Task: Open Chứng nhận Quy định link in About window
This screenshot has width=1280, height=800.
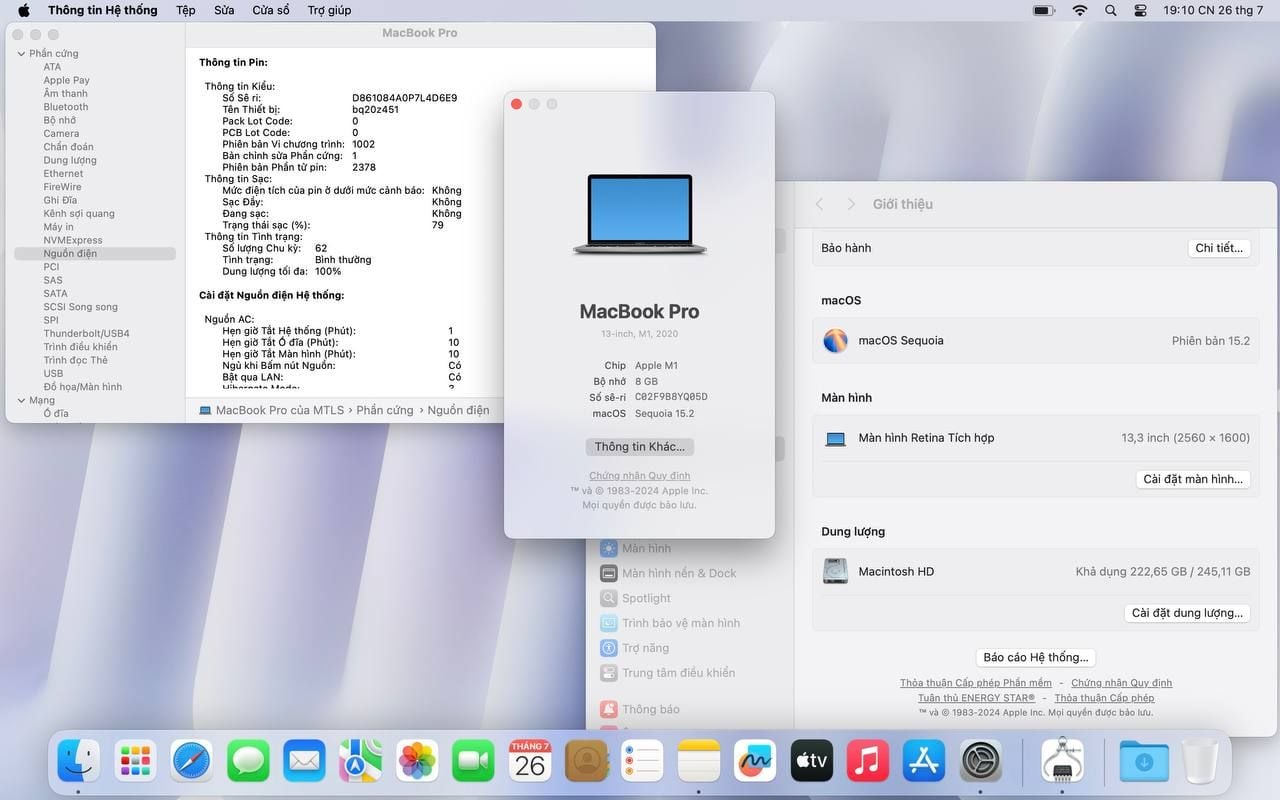Action: pos(640,476)
